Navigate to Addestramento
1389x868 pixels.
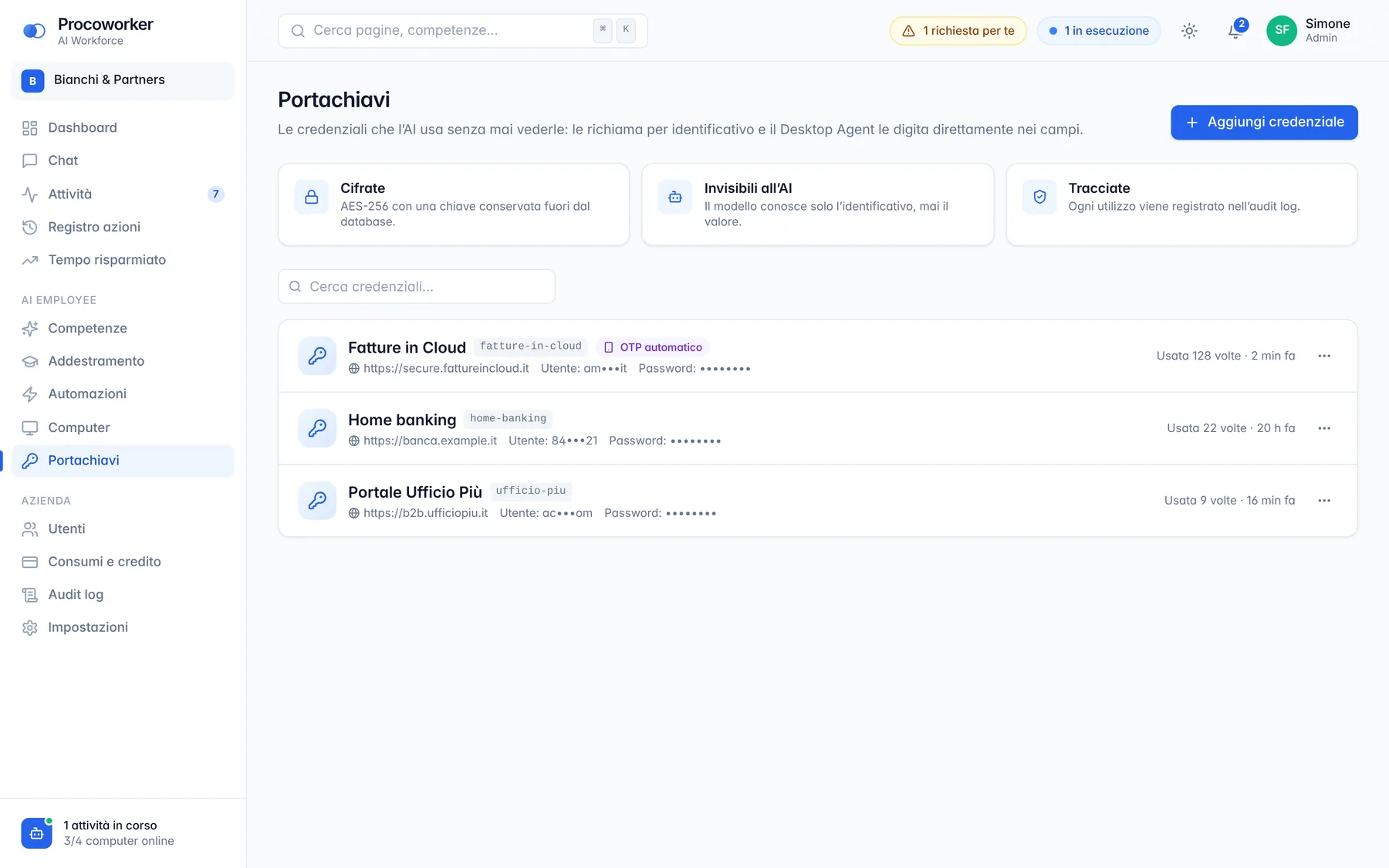coord(123,361)
